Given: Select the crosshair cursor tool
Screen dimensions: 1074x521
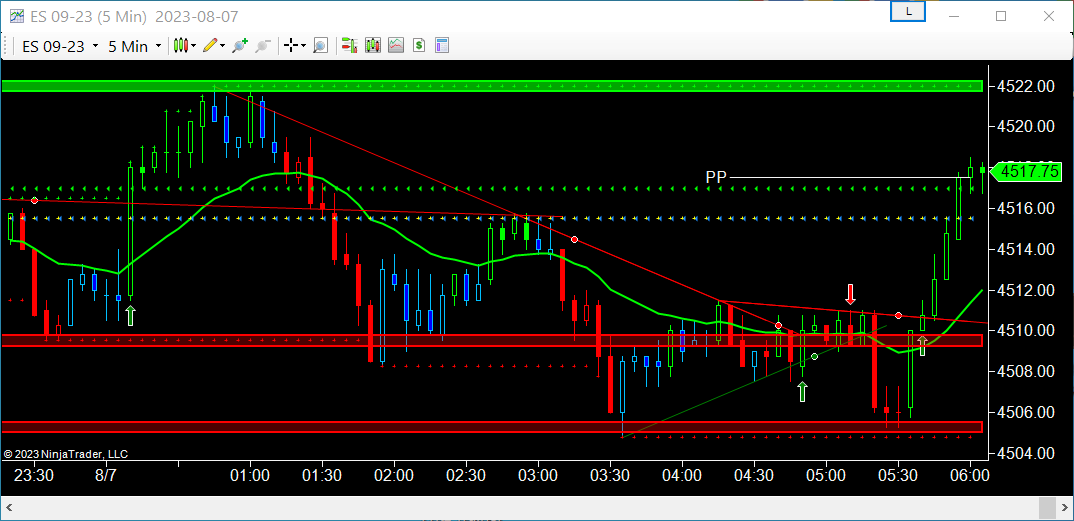Looking at the screenshot, I should pos(290,46).
